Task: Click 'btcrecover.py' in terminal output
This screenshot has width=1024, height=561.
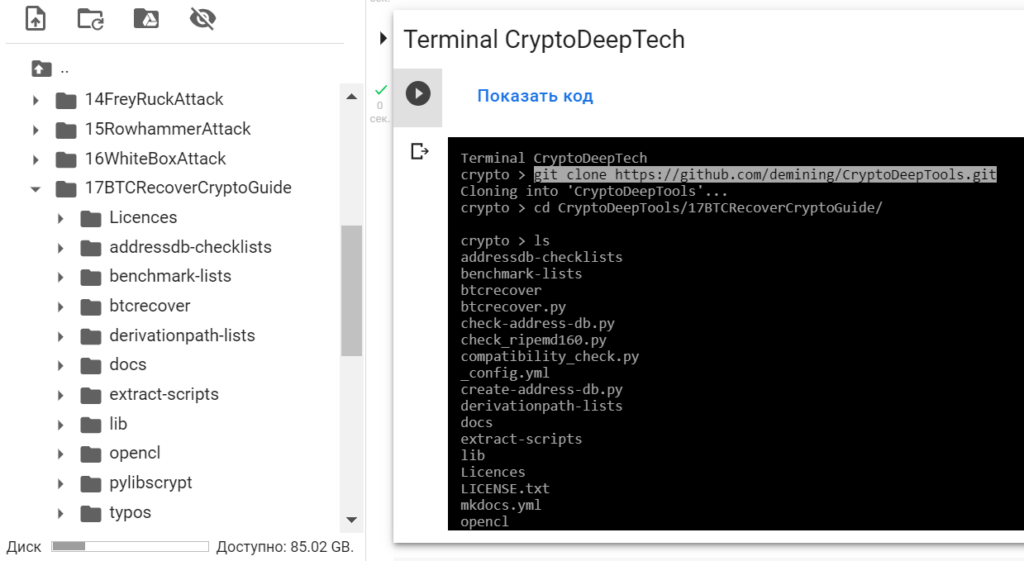Action: click(513, 307)
